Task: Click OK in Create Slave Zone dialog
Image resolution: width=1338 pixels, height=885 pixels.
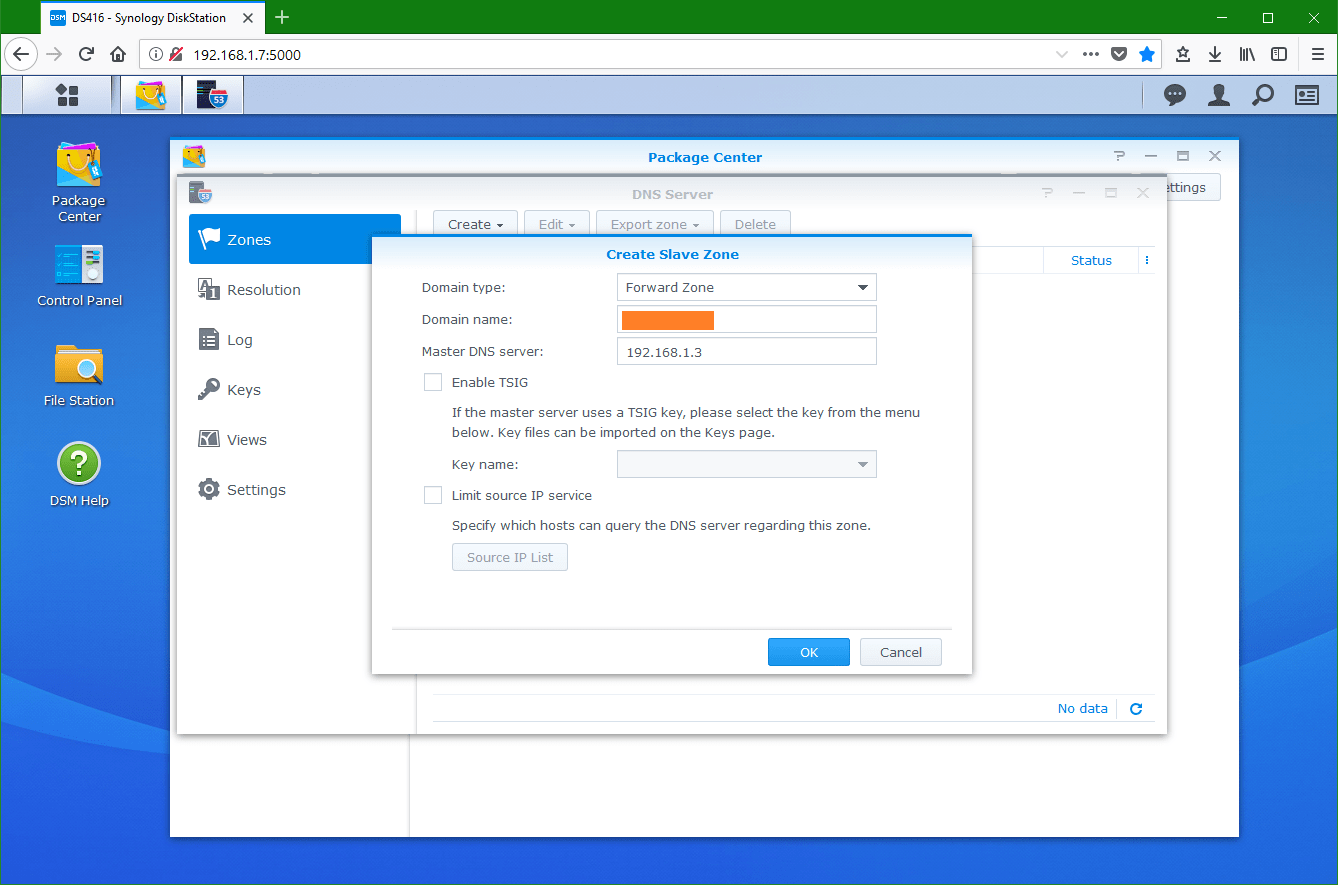Action: (809, 652)
